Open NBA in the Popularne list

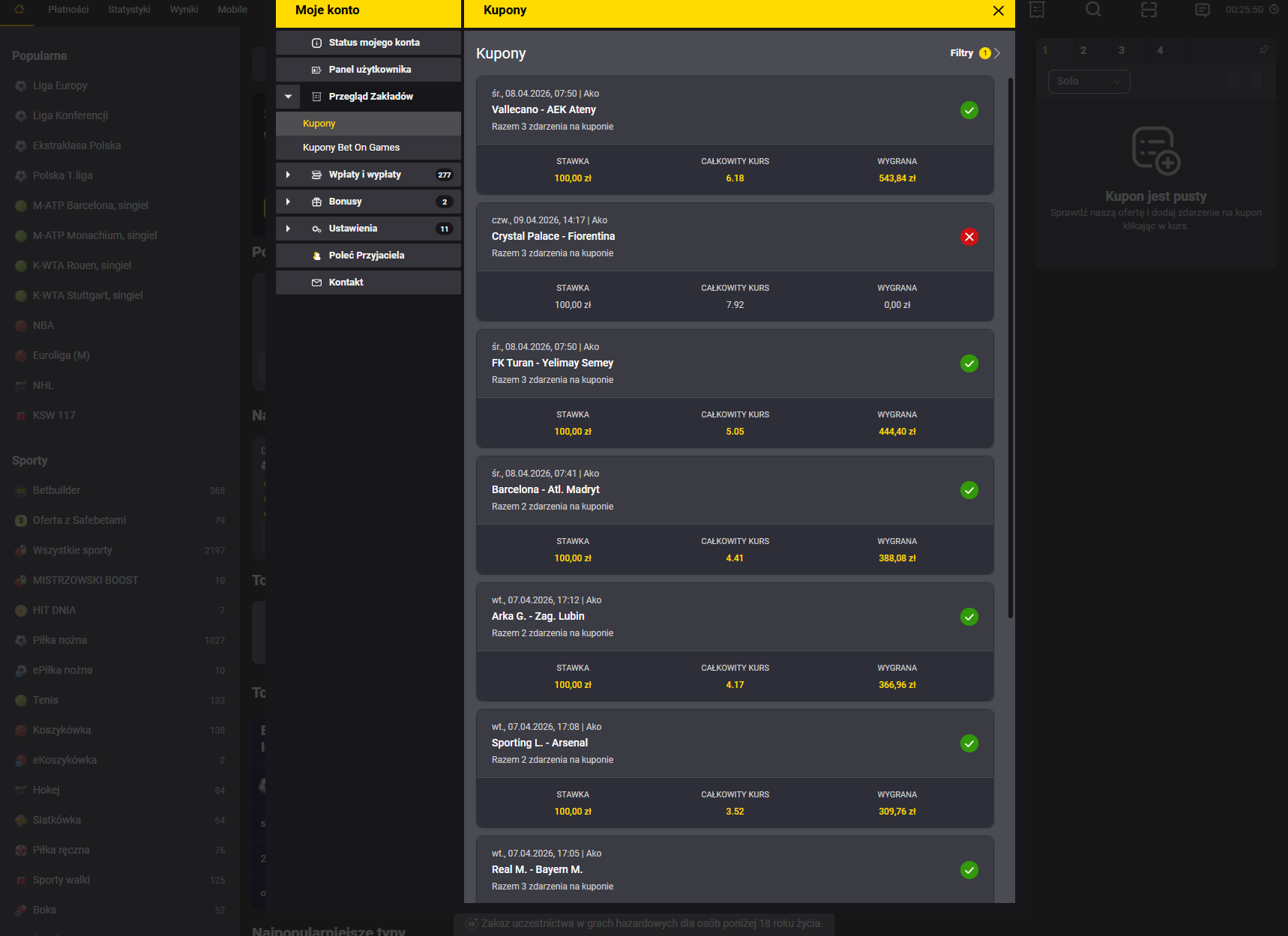(x=120, y=325)
